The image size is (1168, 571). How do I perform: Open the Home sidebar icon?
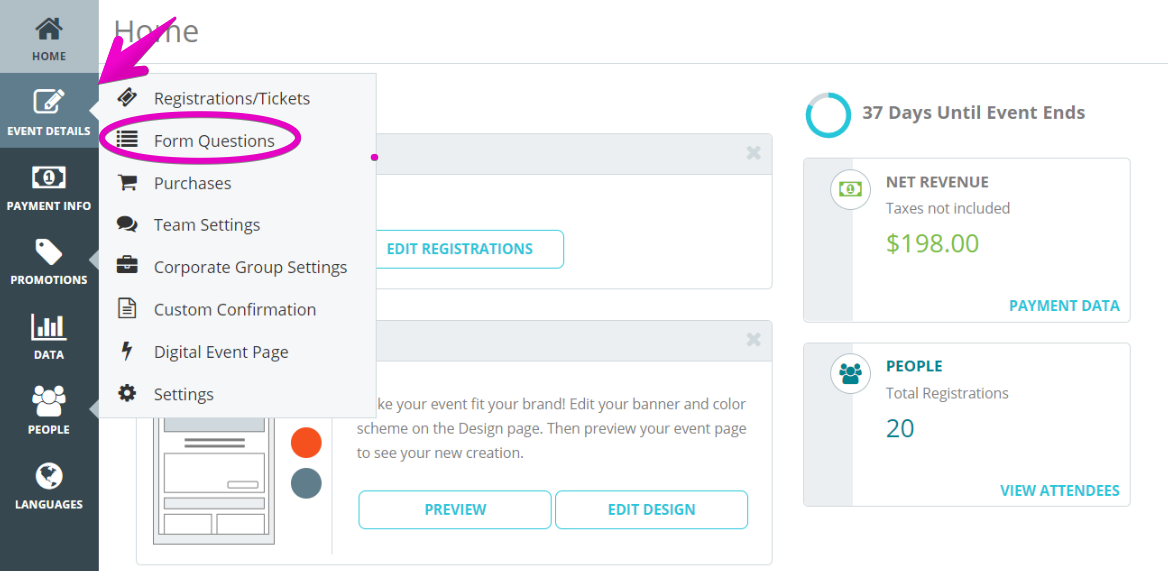(49, 31)
